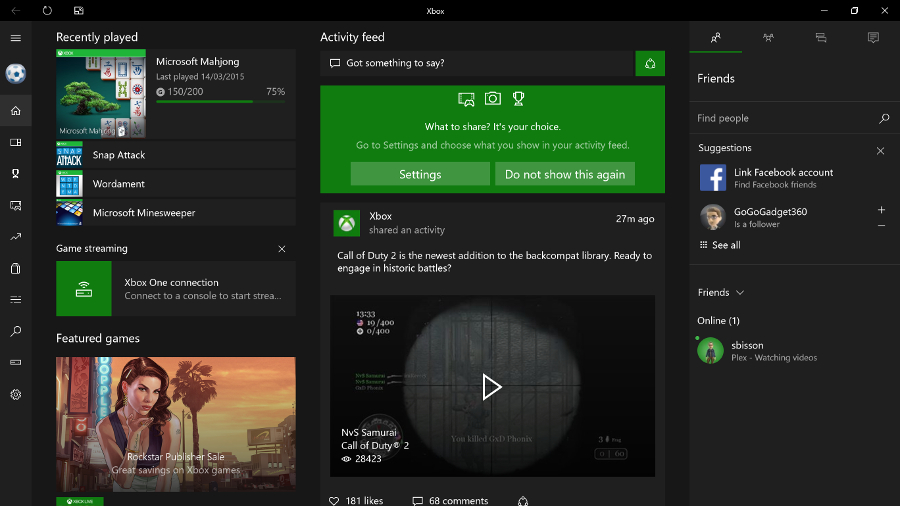Share the Xbox activity post
The image size is (900, 506).
[523, 501]
